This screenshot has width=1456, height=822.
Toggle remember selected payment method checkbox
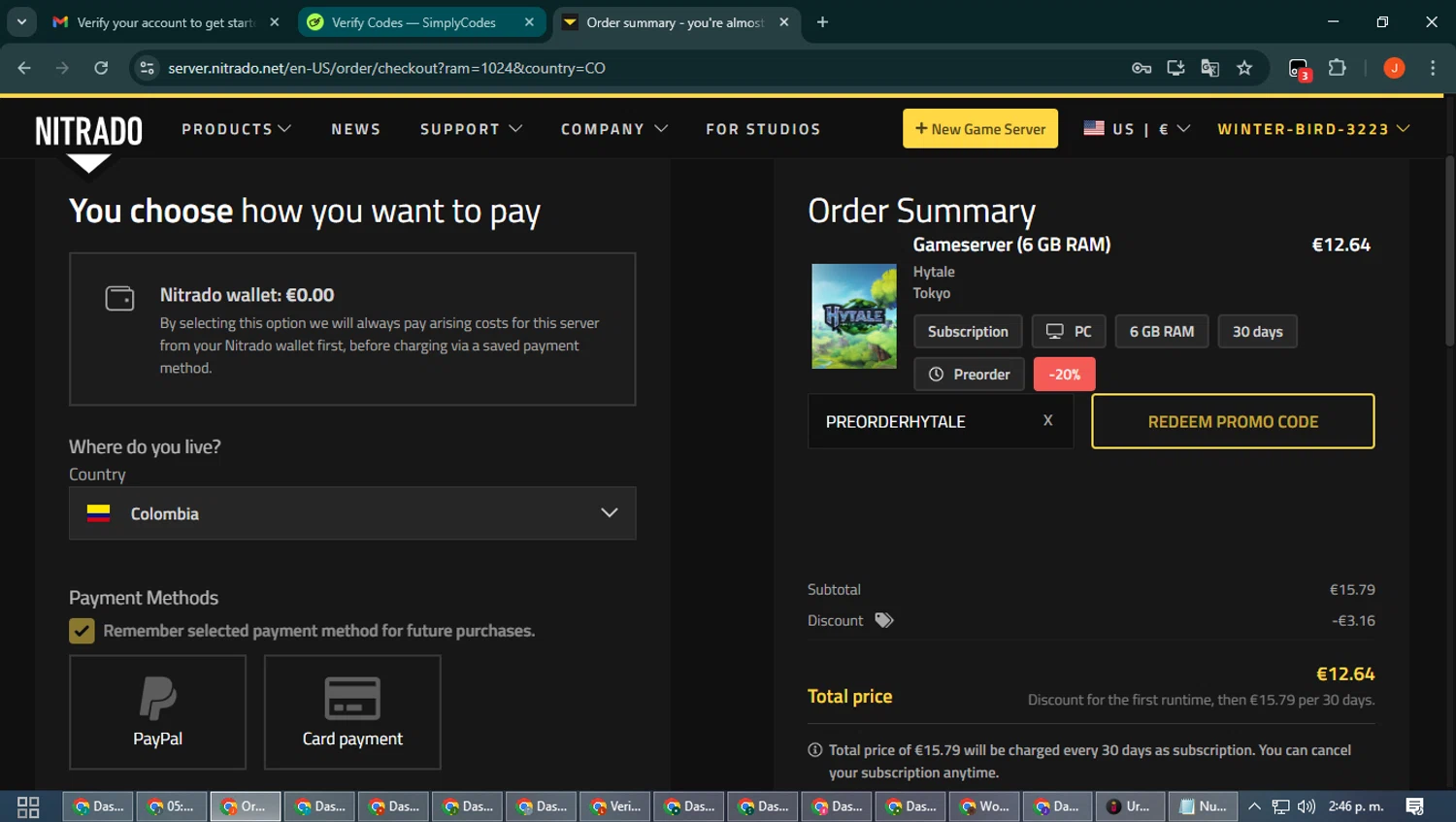[x=82, y=631]
